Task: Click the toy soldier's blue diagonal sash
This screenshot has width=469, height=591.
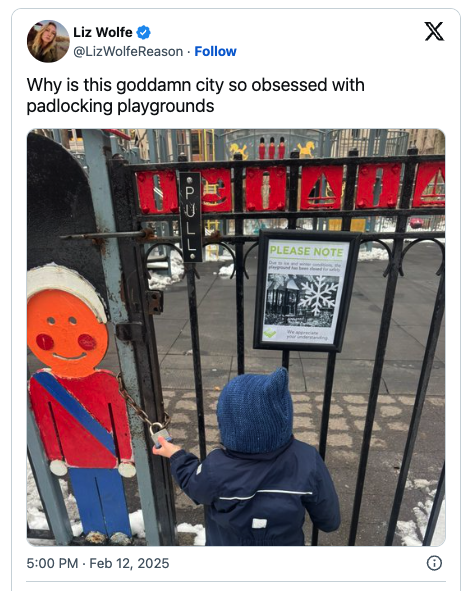Action: tap(75, 411)
